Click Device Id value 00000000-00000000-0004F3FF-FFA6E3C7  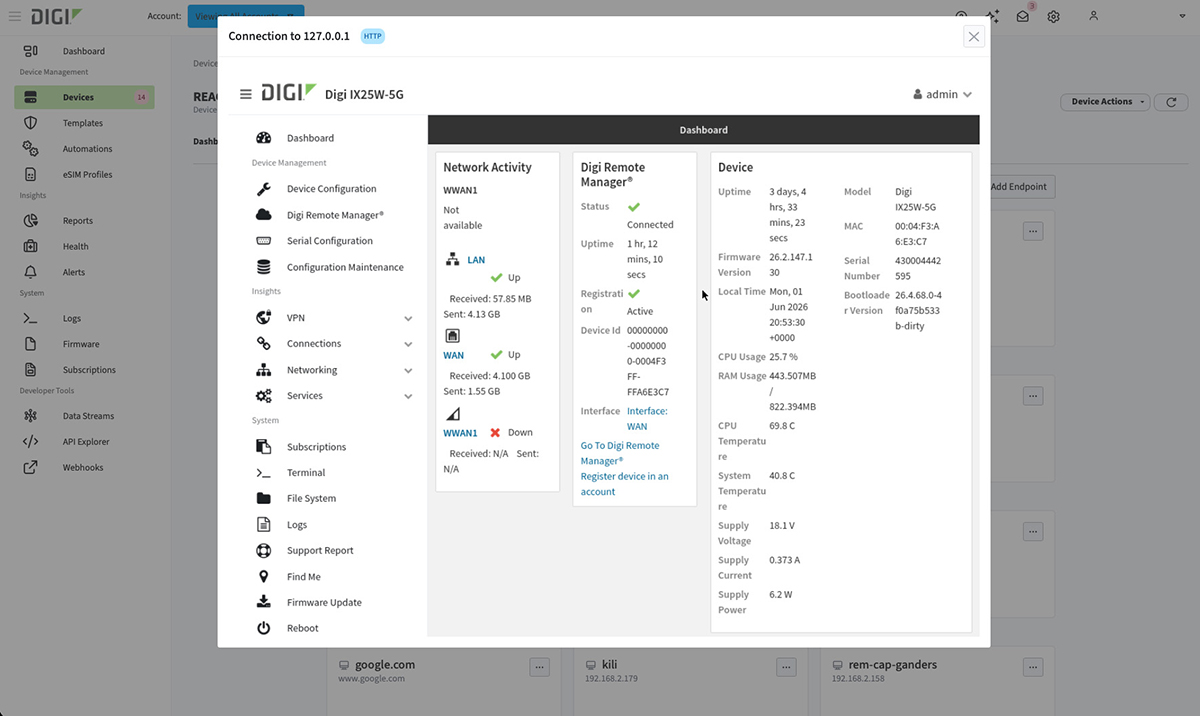coord(648,361)
